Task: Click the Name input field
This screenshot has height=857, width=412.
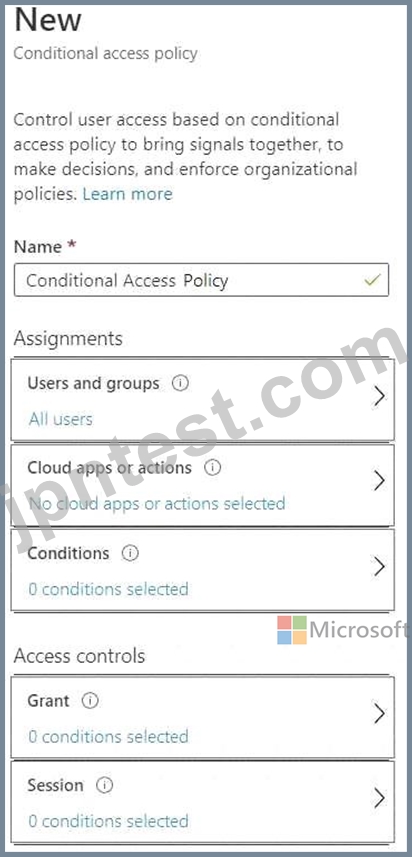Action: 201,280
